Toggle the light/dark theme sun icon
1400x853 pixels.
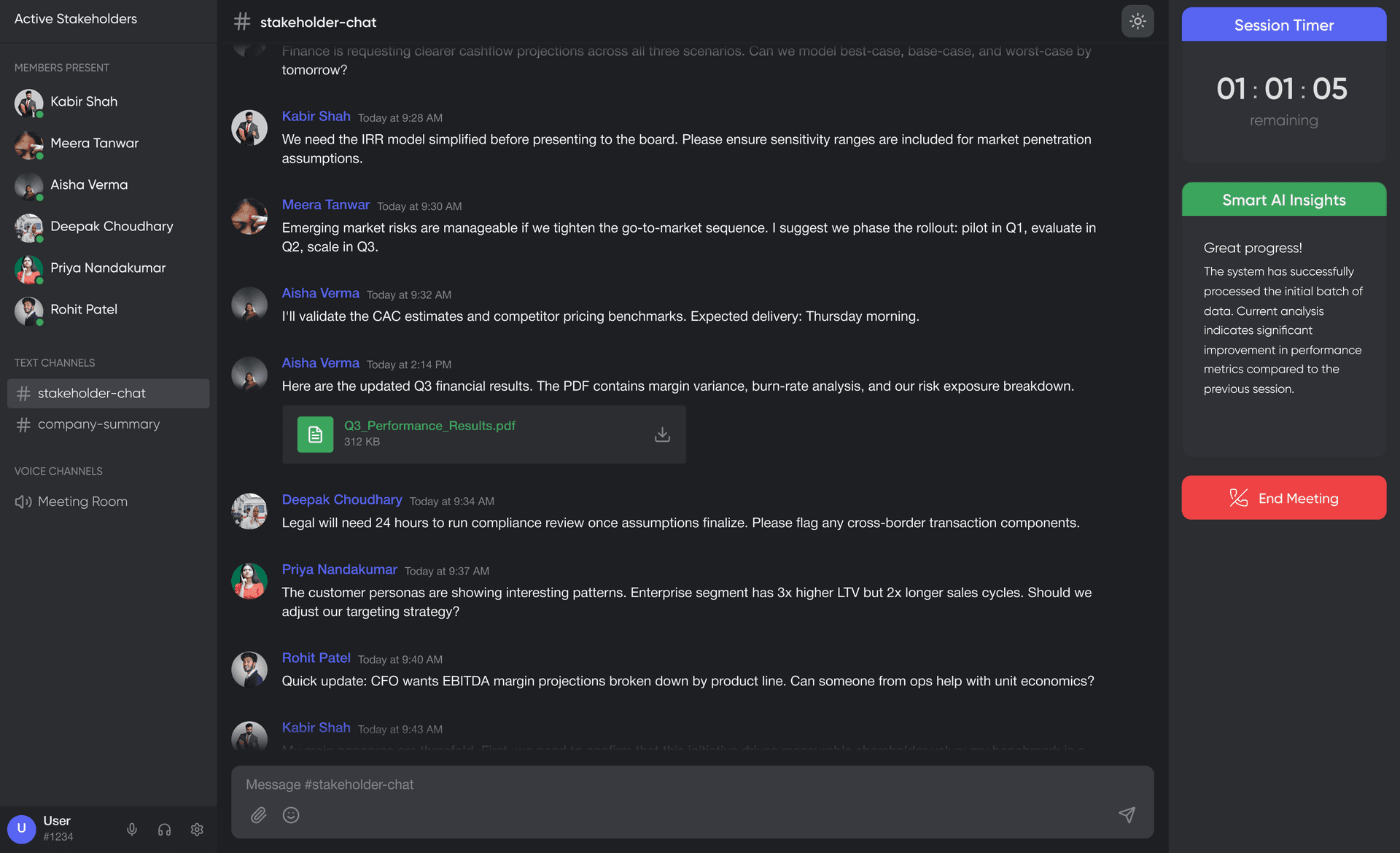1137,22
